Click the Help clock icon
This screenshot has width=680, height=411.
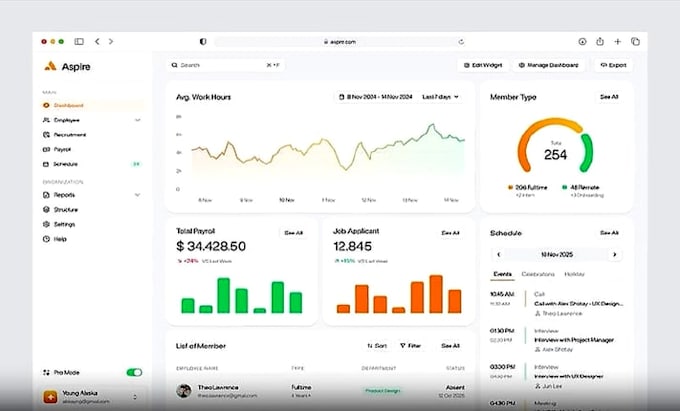[x=46, y=239]
